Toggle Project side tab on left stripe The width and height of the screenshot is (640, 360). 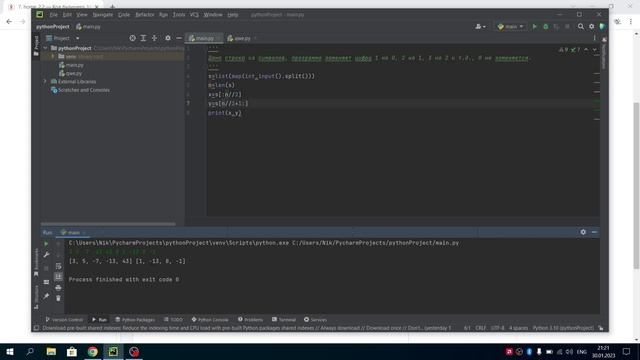coord(36,46)
